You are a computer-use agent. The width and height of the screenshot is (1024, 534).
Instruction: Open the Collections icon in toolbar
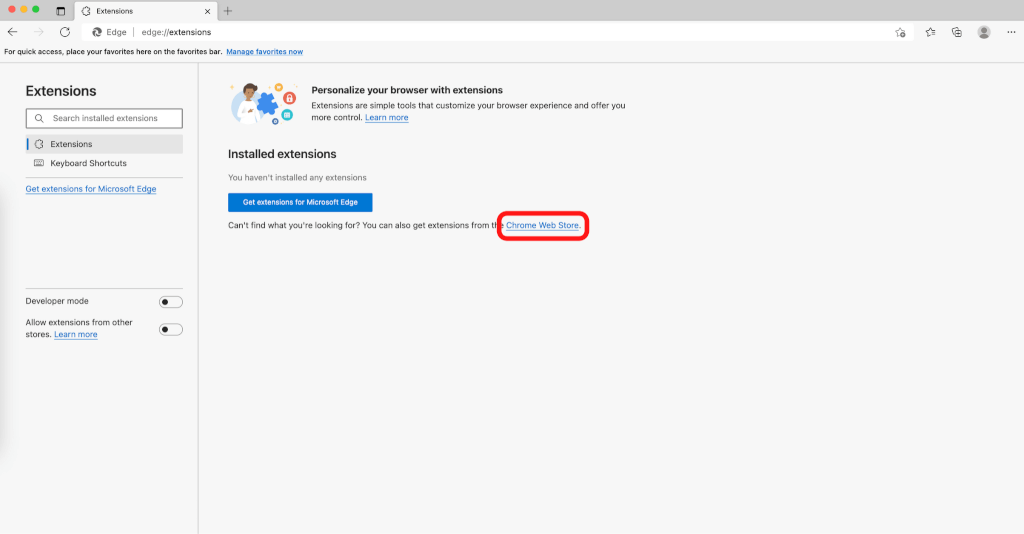(957, 32)
